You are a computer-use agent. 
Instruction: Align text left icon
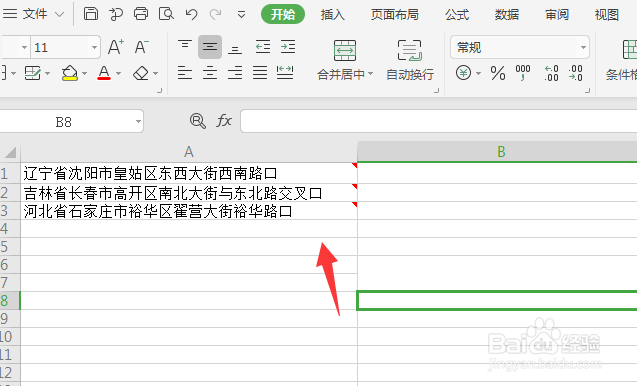[185, 73]
